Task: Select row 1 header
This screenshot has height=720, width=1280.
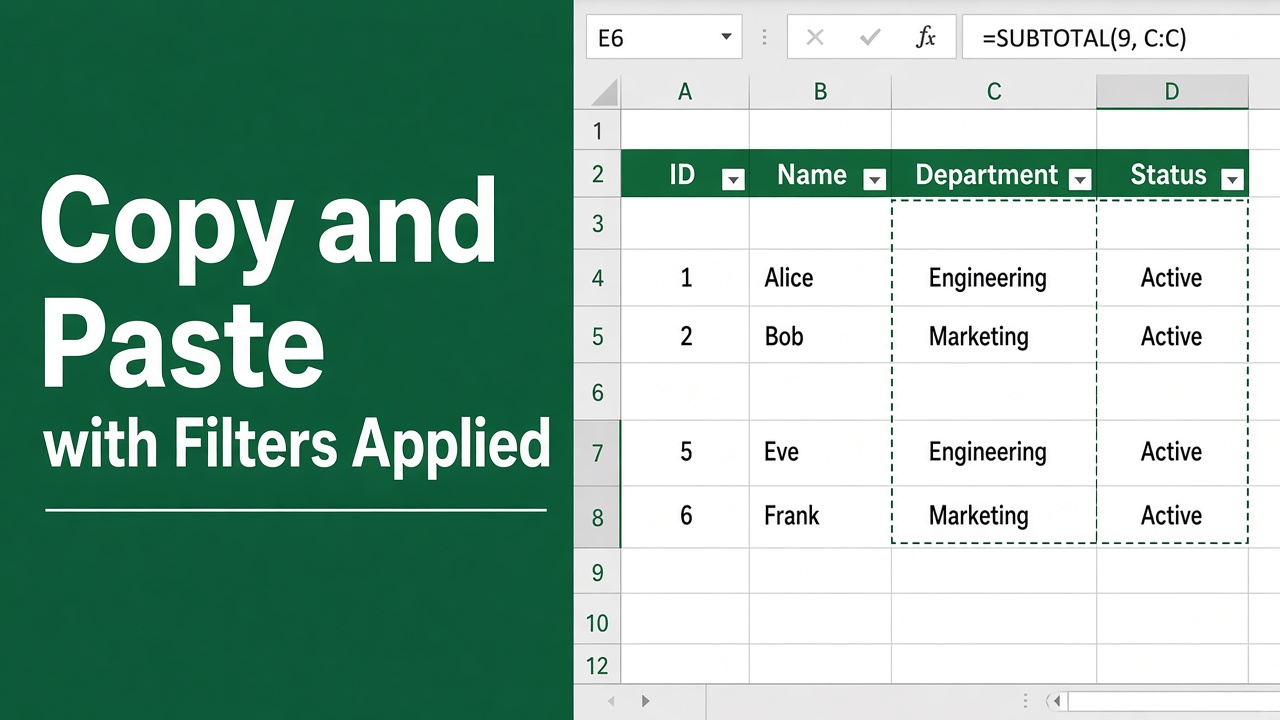Action: click(598, 131)
